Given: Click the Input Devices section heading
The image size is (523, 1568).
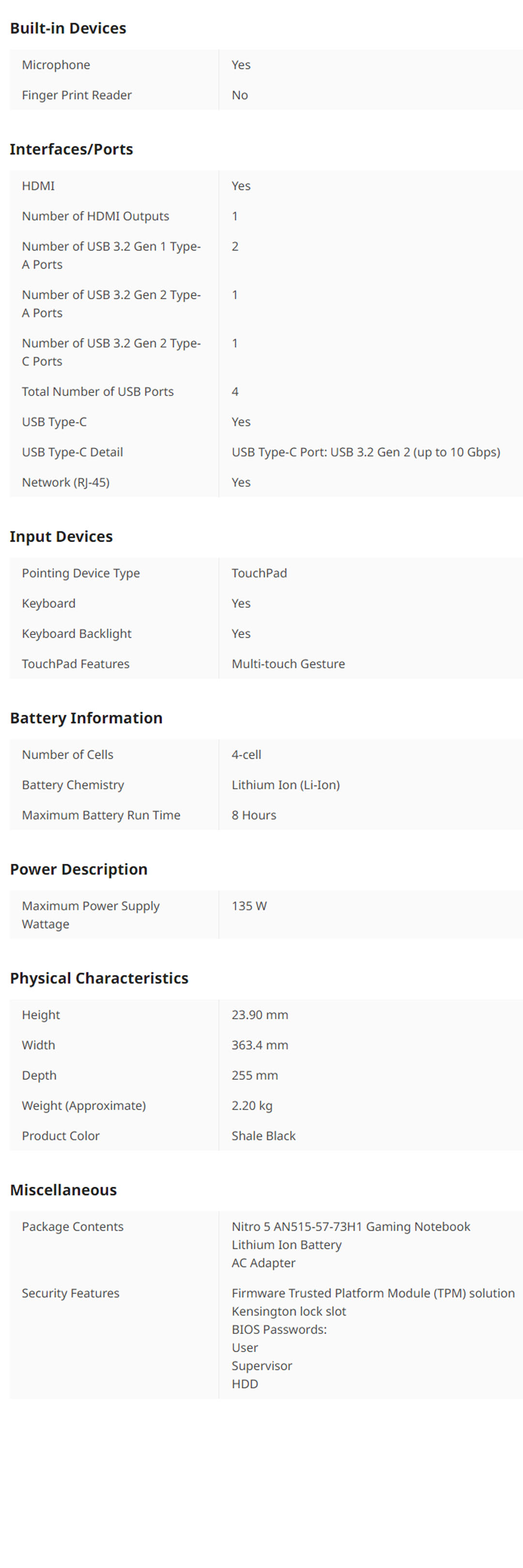Looking at the screenshot, I should click(61, 536).
